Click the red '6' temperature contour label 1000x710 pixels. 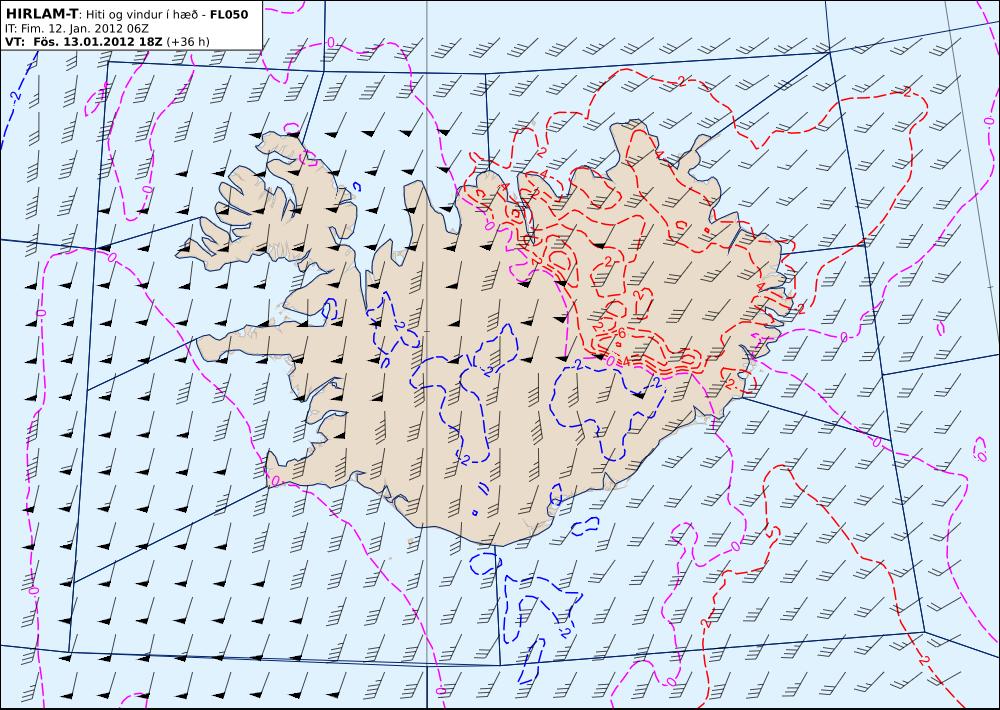pos(621,333)
